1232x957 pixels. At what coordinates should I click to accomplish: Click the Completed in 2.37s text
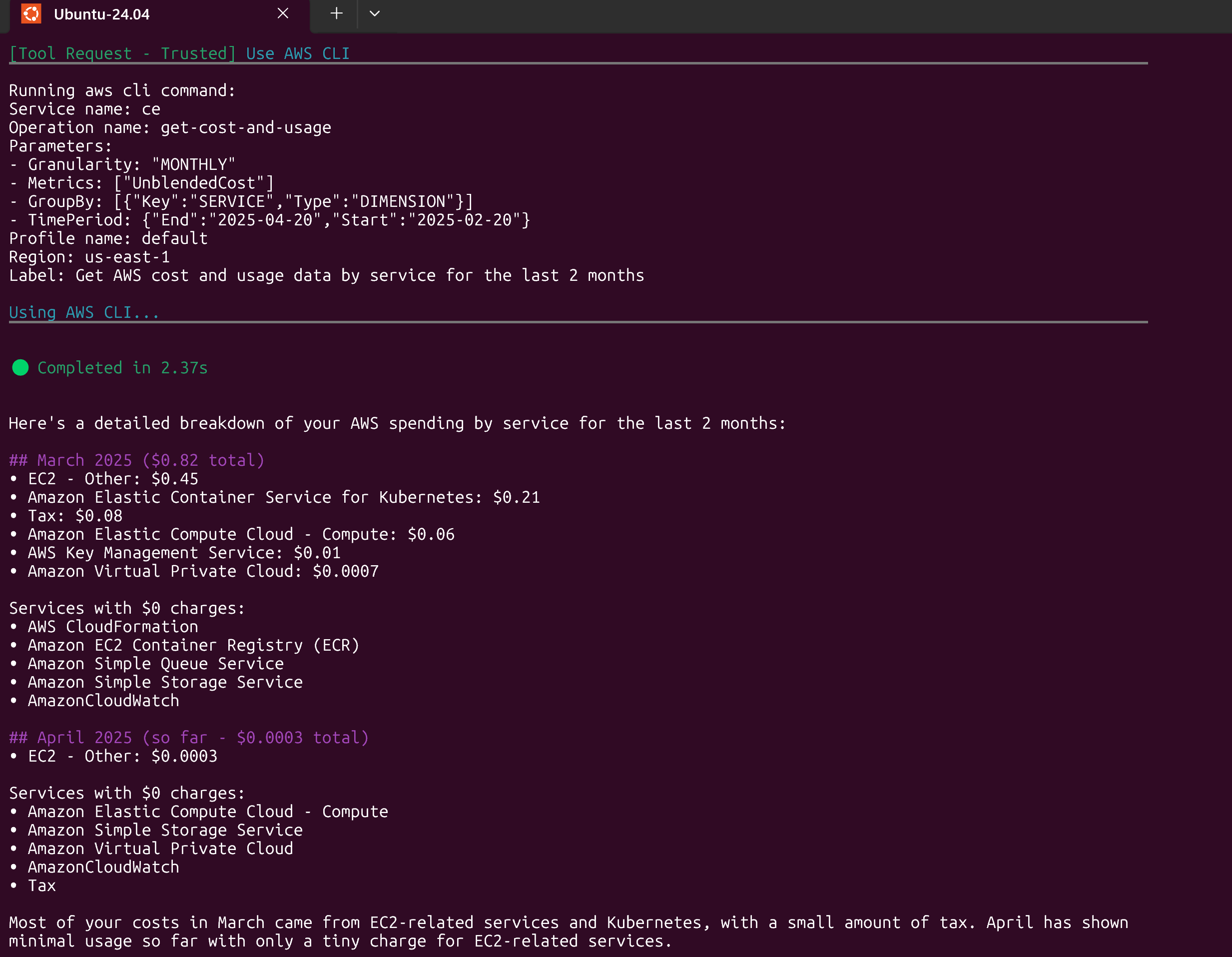coord(122,368)
